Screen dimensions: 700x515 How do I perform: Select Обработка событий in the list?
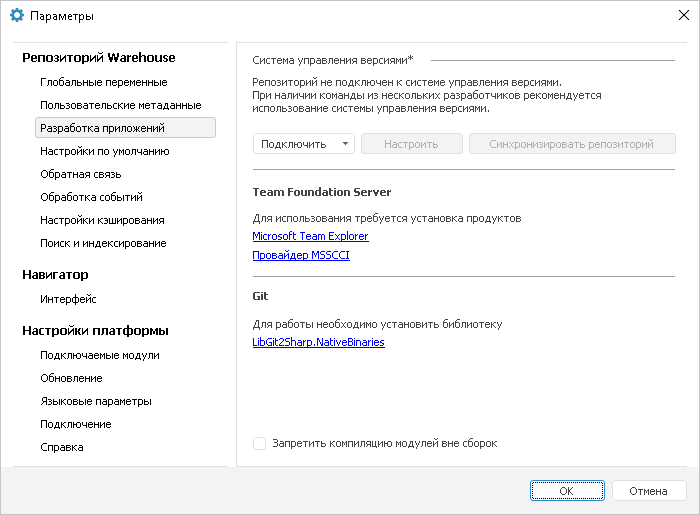[x=92, y=197]
